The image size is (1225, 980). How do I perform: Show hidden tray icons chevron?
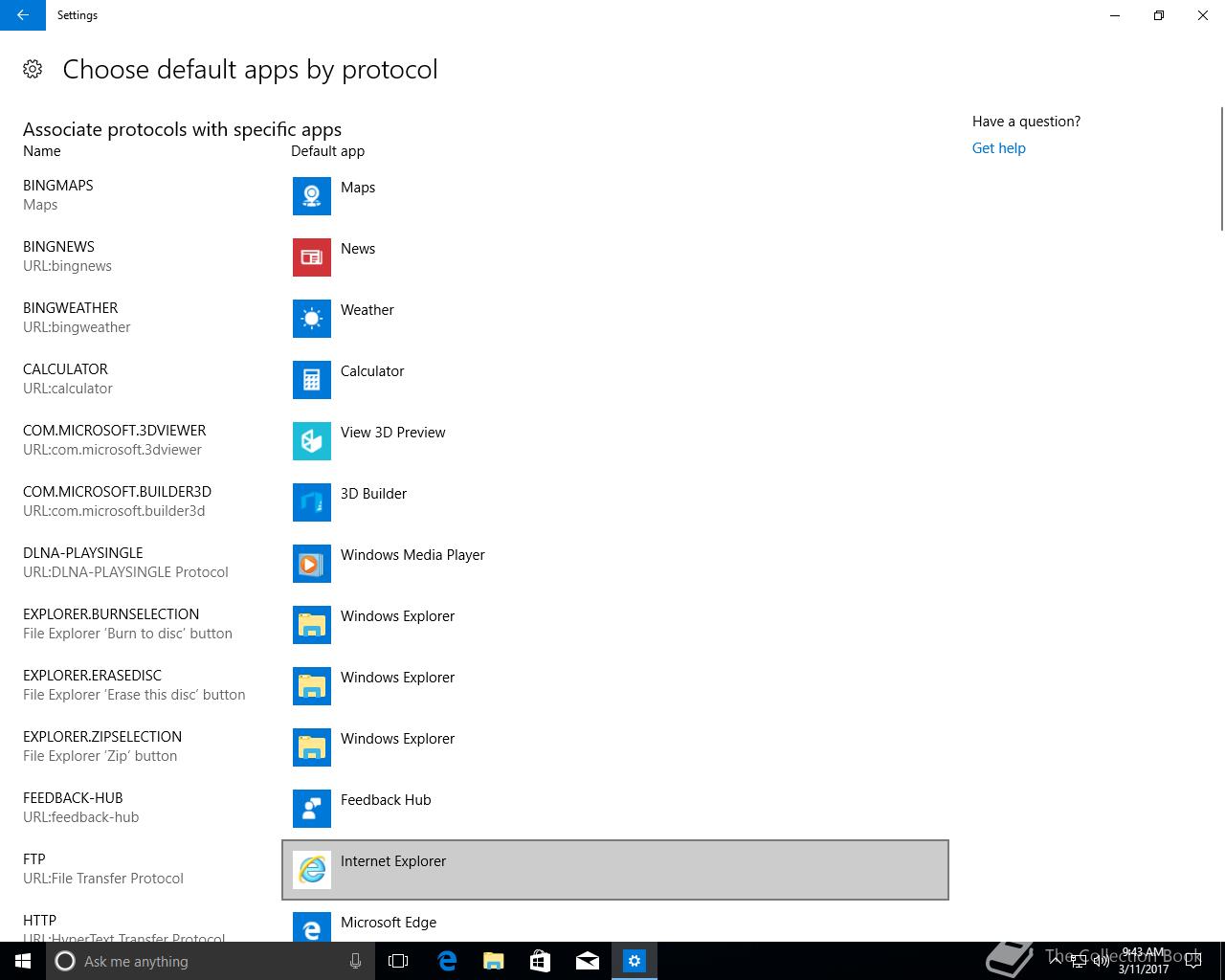[1057, 961]
